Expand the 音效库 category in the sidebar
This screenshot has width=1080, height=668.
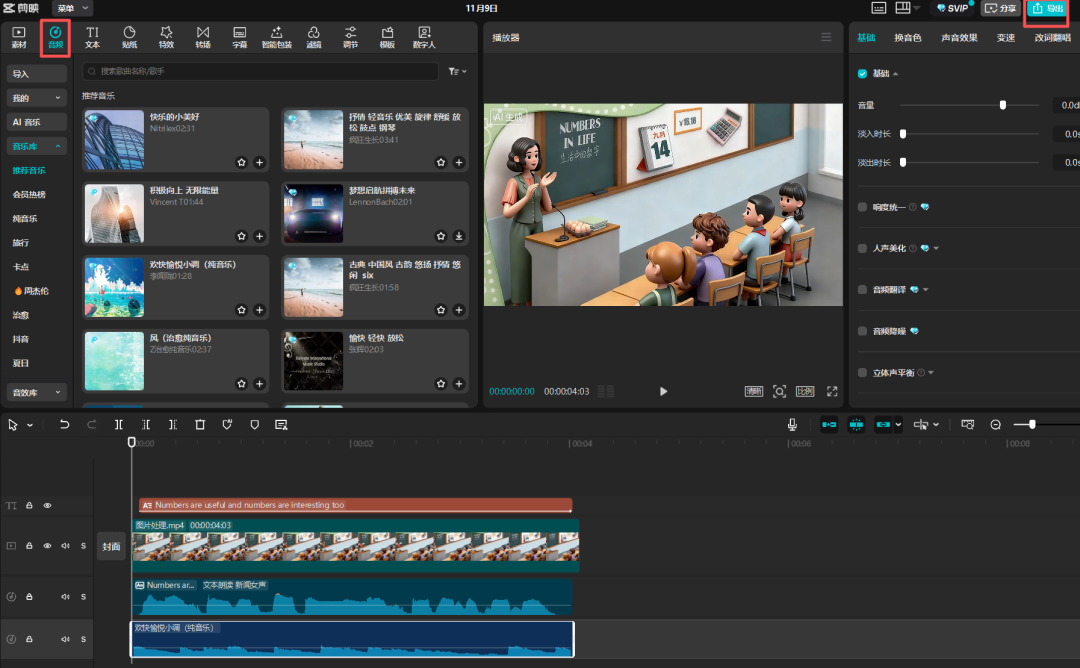pyautogui.click(x=36, y=393)
